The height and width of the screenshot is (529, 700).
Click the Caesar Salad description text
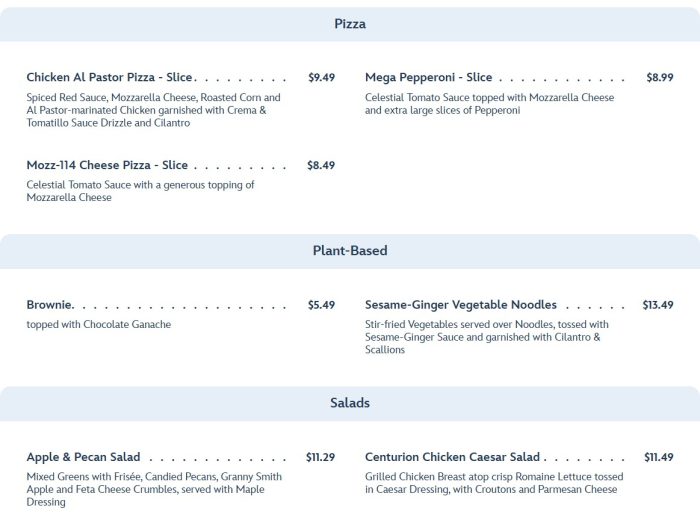(493, 483)
